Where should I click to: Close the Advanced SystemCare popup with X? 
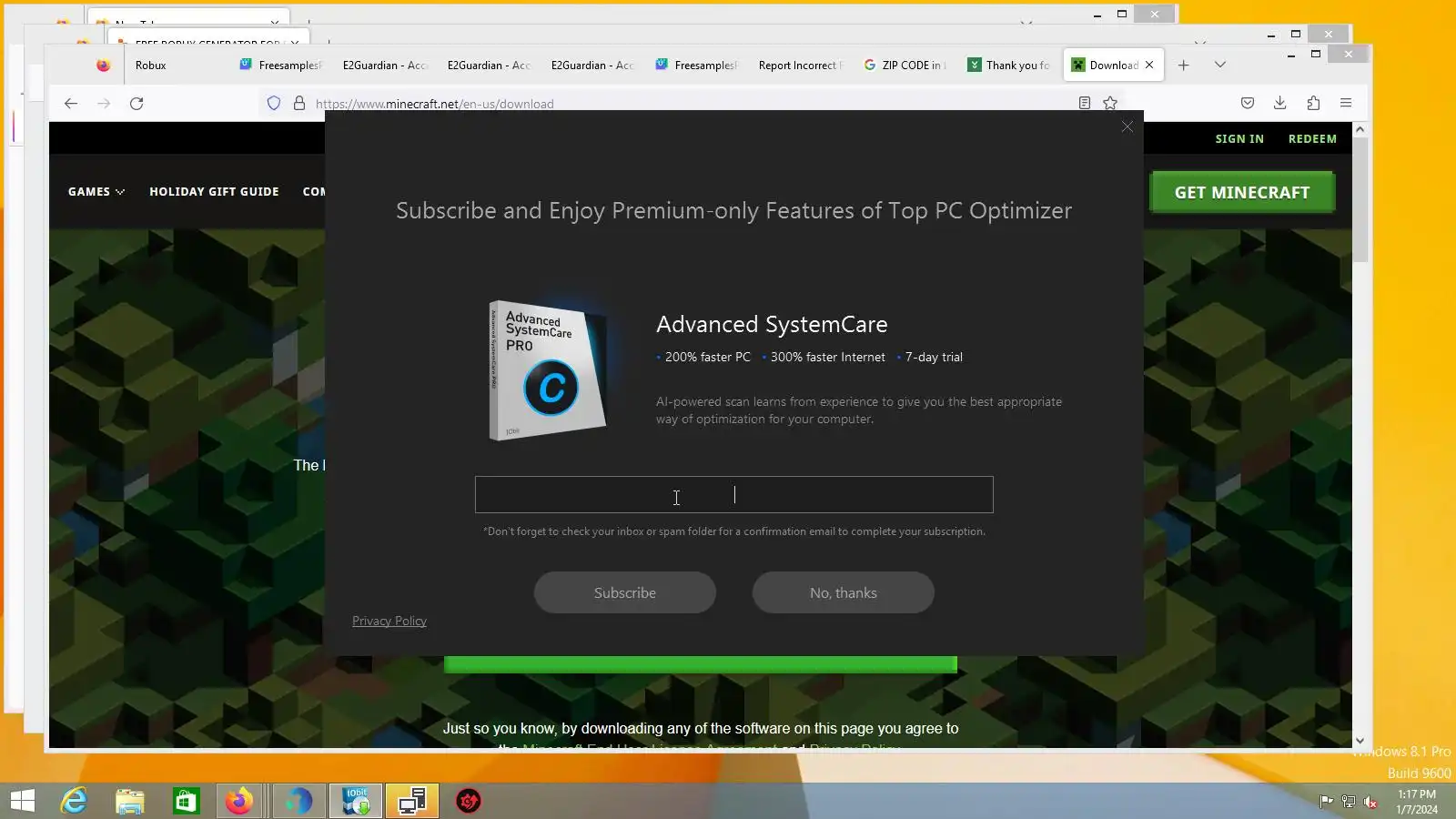click(1127, 127)
